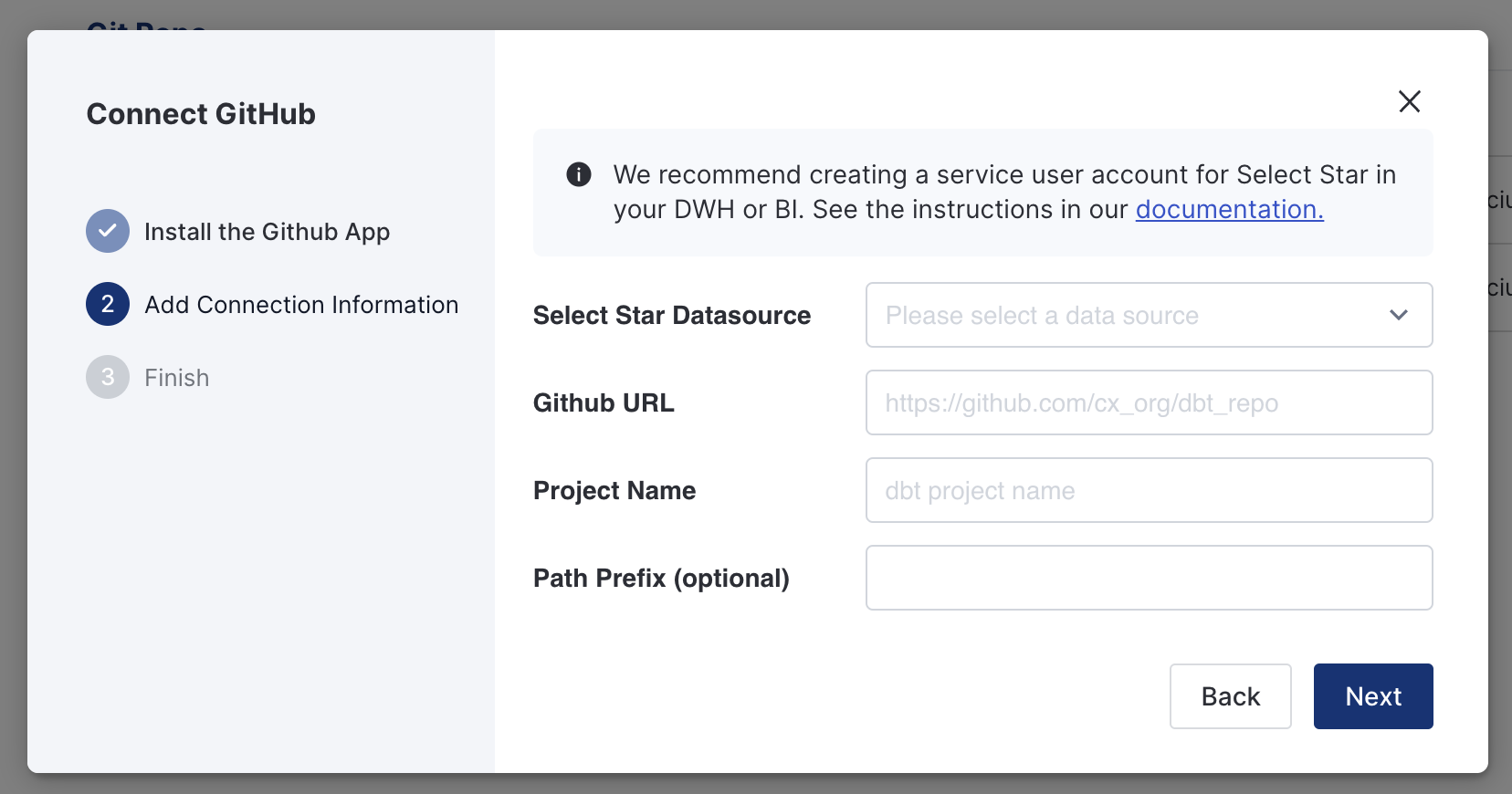Open the documentation link
1512x794 pixels.
(x=1229, y=210)
